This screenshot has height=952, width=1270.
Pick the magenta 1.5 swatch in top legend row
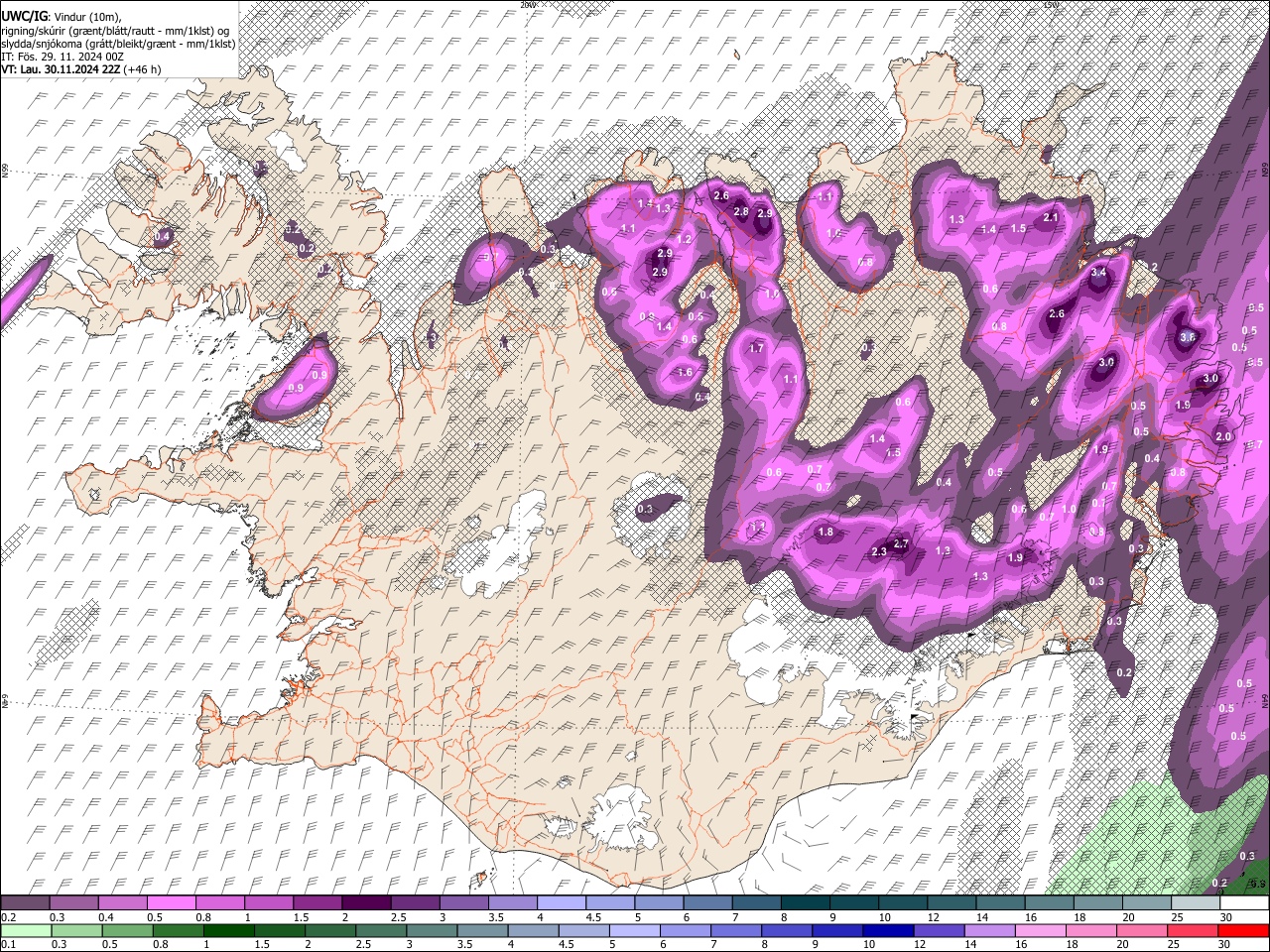(317, 903)
